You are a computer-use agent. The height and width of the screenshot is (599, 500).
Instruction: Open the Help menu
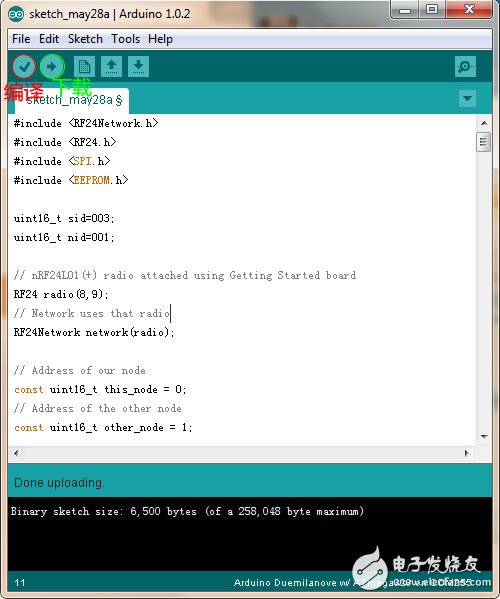(x=160, y=39)
